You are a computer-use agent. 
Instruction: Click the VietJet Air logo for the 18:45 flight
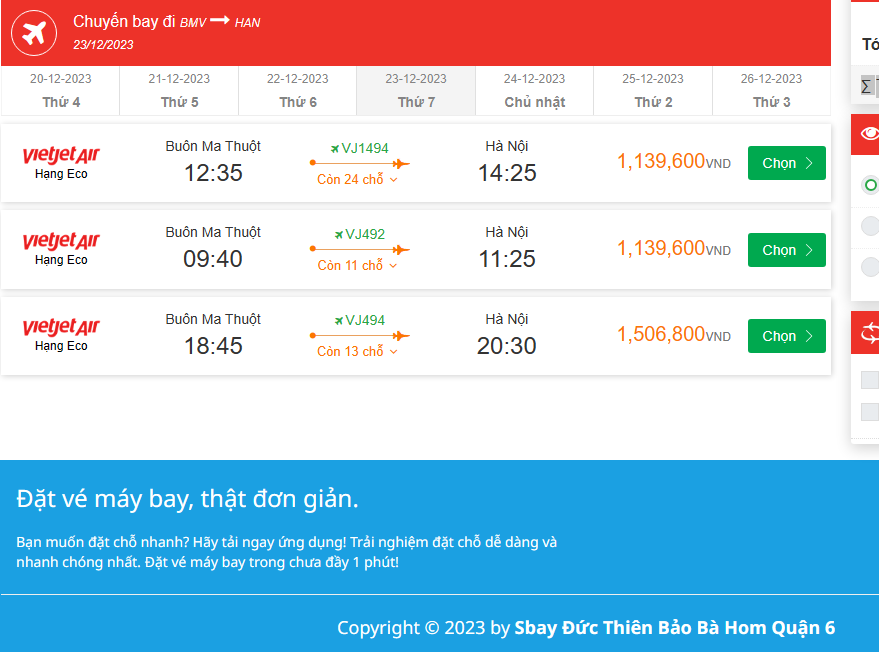coord(61,327)
